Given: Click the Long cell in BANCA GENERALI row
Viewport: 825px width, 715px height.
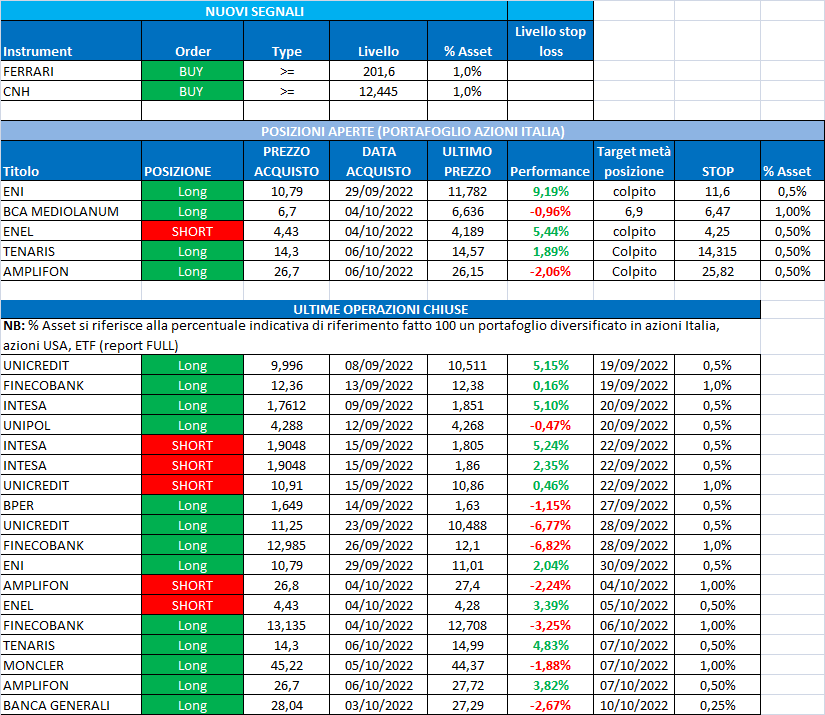Looking at the screenshot, I should click(193, 705).
